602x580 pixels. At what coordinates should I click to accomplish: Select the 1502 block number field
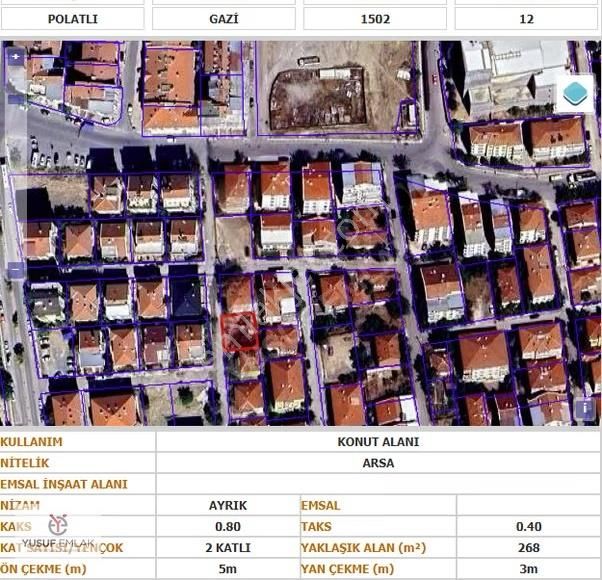pos(376,18)
